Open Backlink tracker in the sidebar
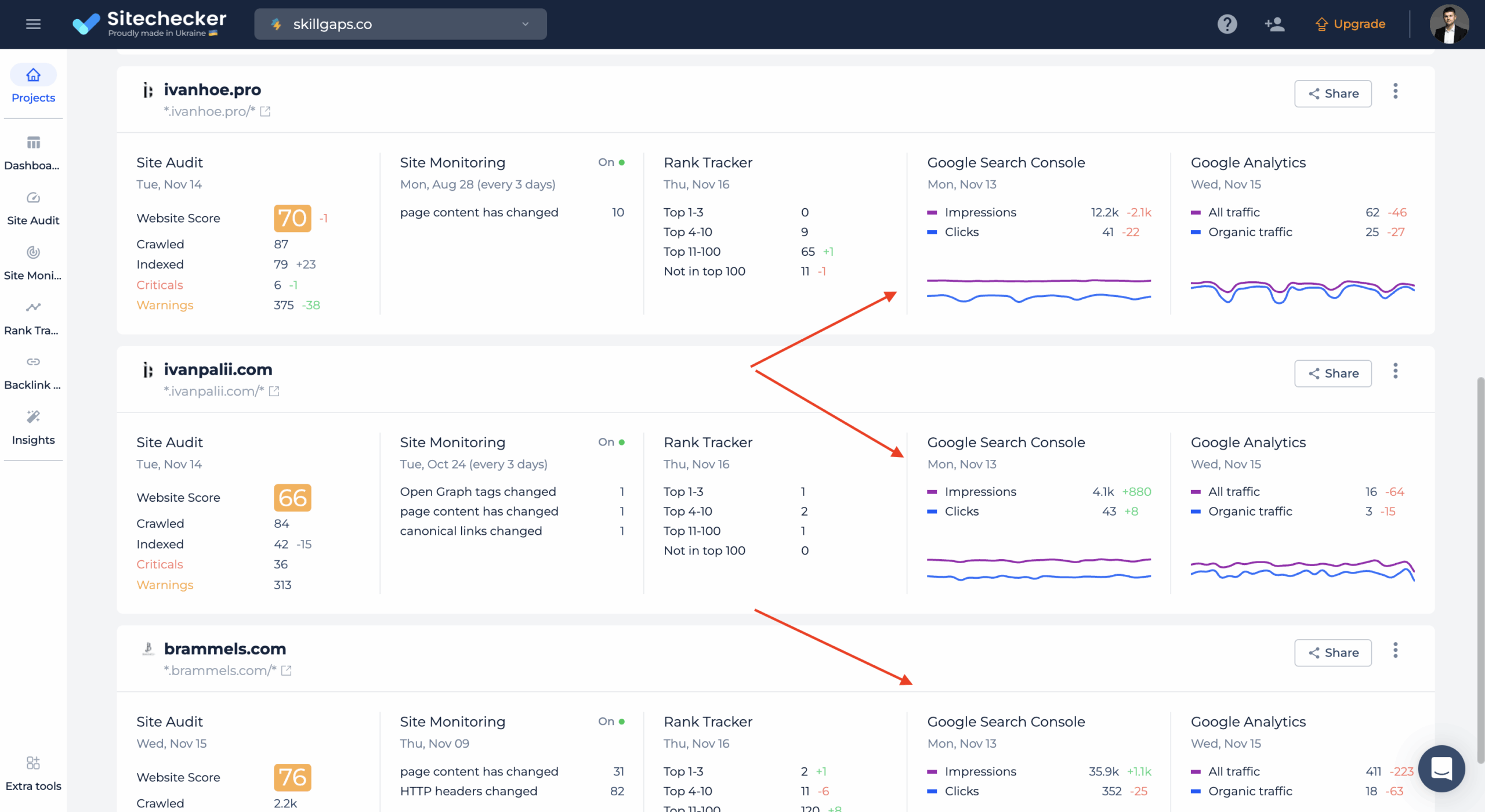 pos(33,372)
